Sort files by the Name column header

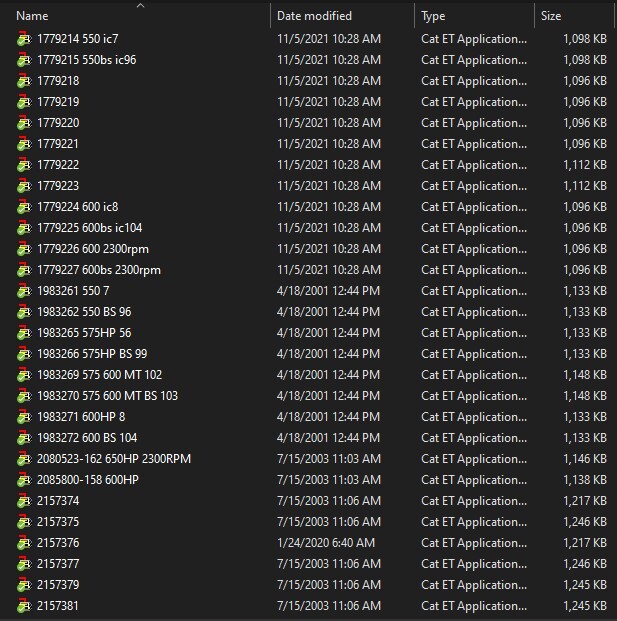(x=32, y=16)
